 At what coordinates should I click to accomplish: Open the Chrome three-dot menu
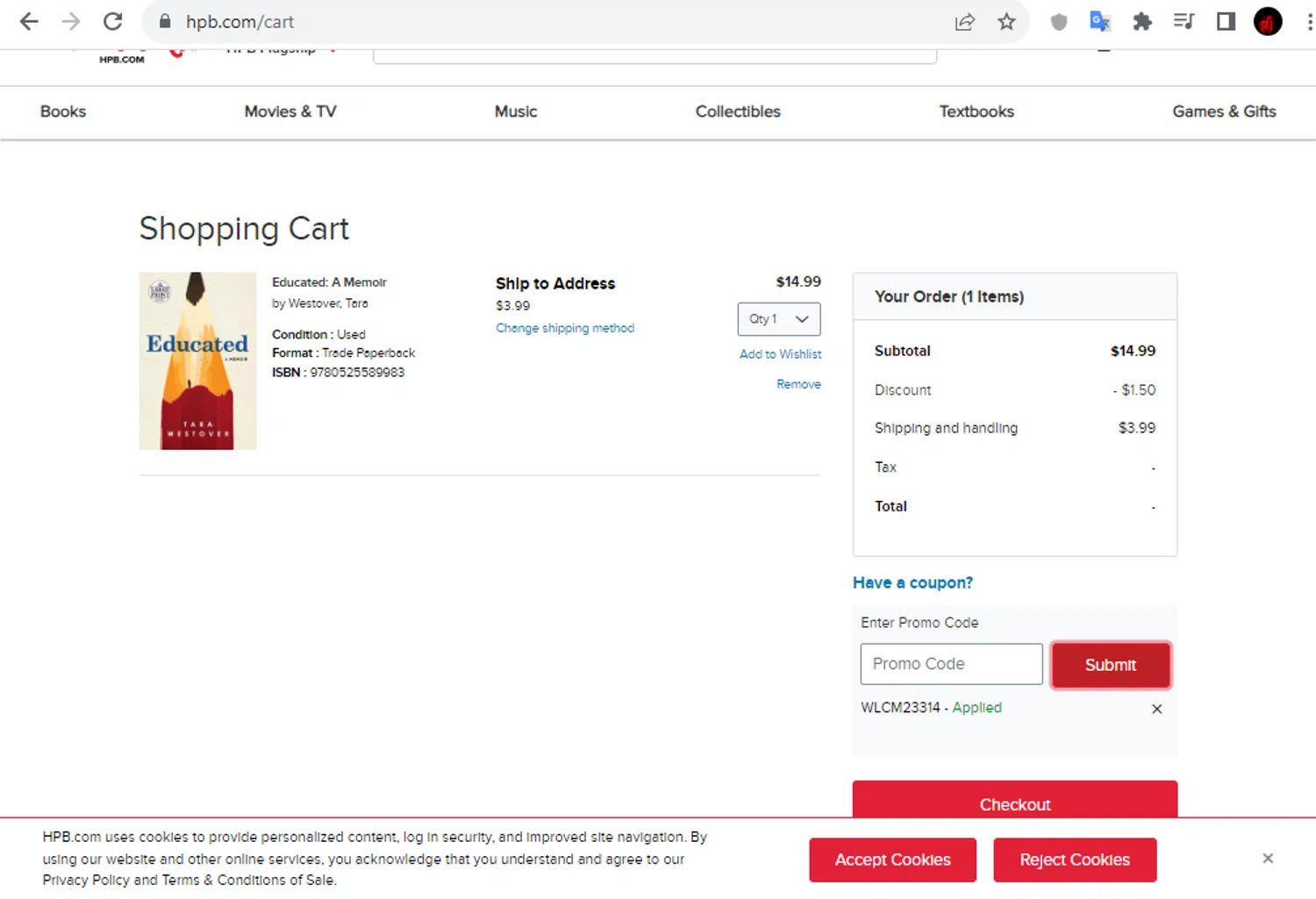[x=1309, y=22]
